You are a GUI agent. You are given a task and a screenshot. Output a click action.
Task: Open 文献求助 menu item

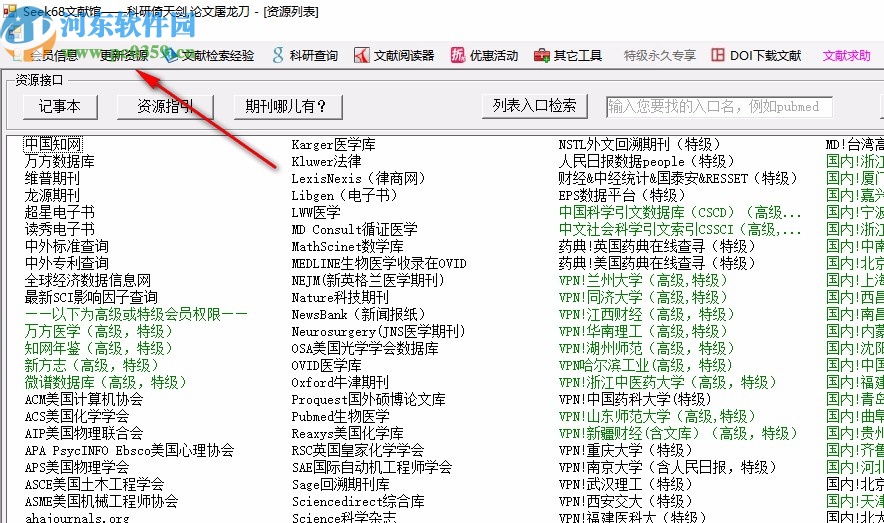click(x=846, y=55)
